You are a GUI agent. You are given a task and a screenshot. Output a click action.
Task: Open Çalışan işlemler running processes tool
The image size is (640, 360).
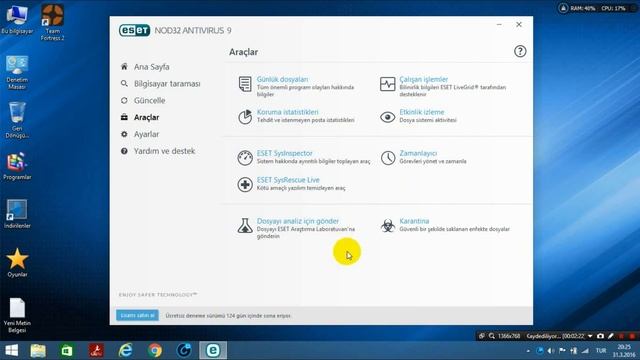[x=424, y=80]
